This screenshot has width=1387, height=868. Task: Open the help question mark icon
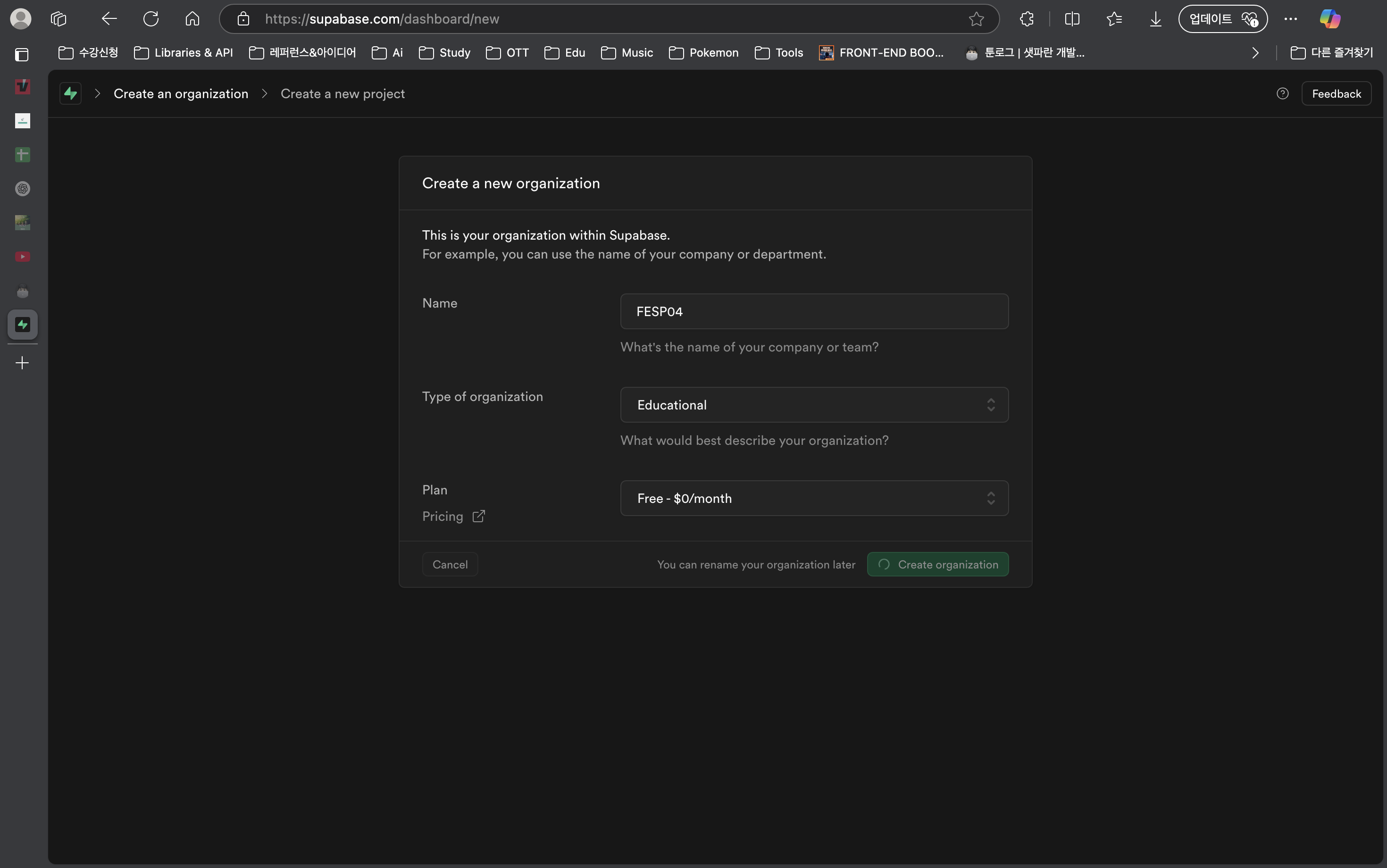pos(1283,93)
